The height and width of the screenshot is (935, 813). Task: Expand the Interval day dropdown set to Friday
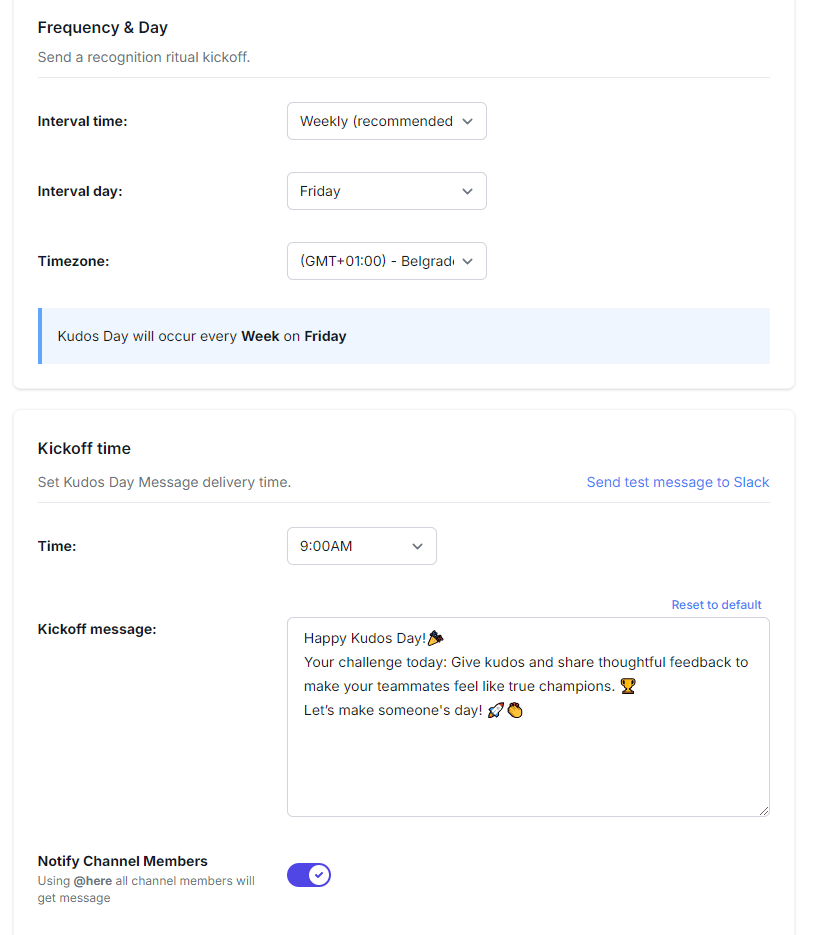386,191
